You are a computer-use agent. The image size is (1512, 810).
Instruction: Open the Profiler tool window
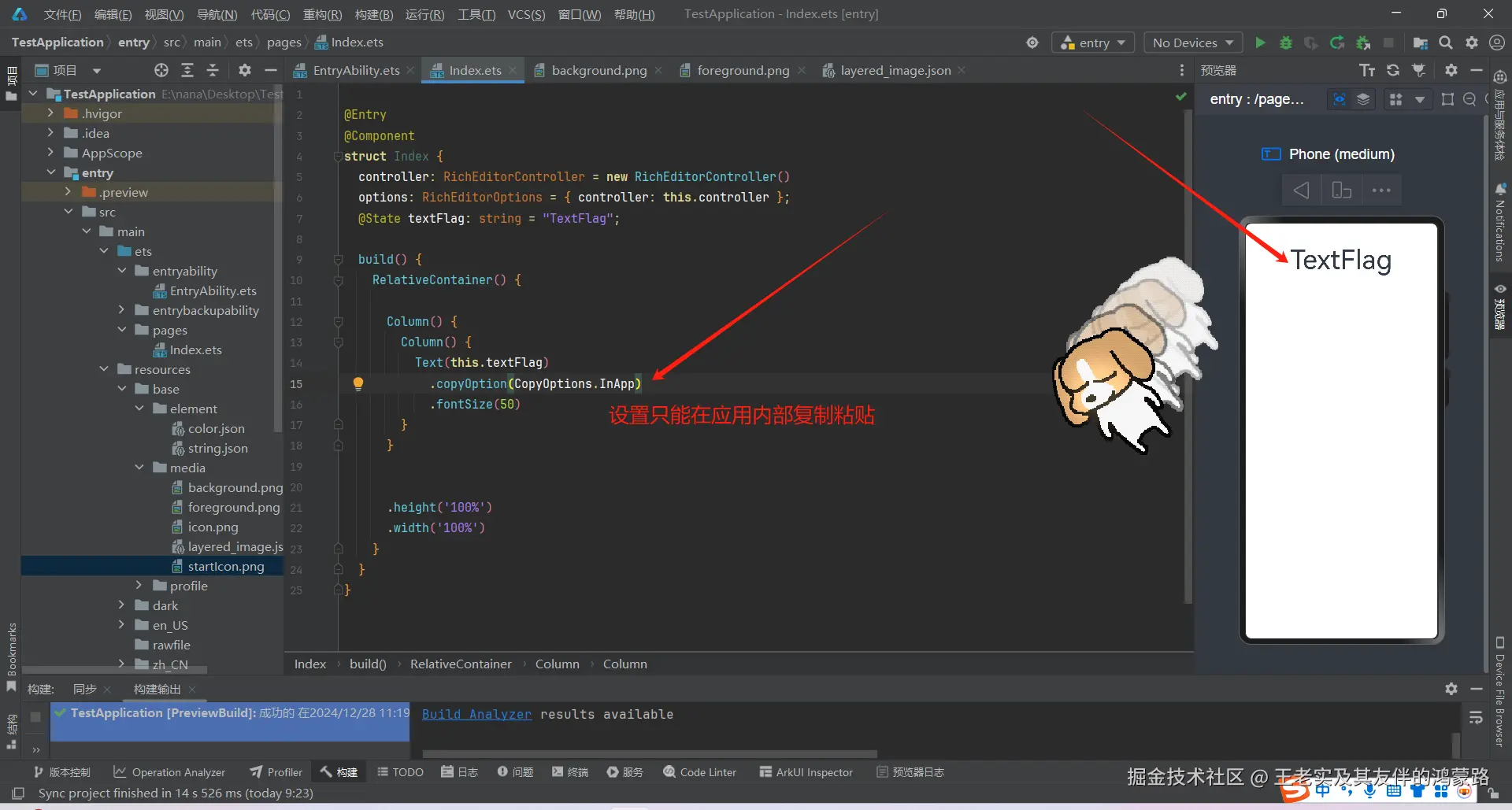coord(276,772)
